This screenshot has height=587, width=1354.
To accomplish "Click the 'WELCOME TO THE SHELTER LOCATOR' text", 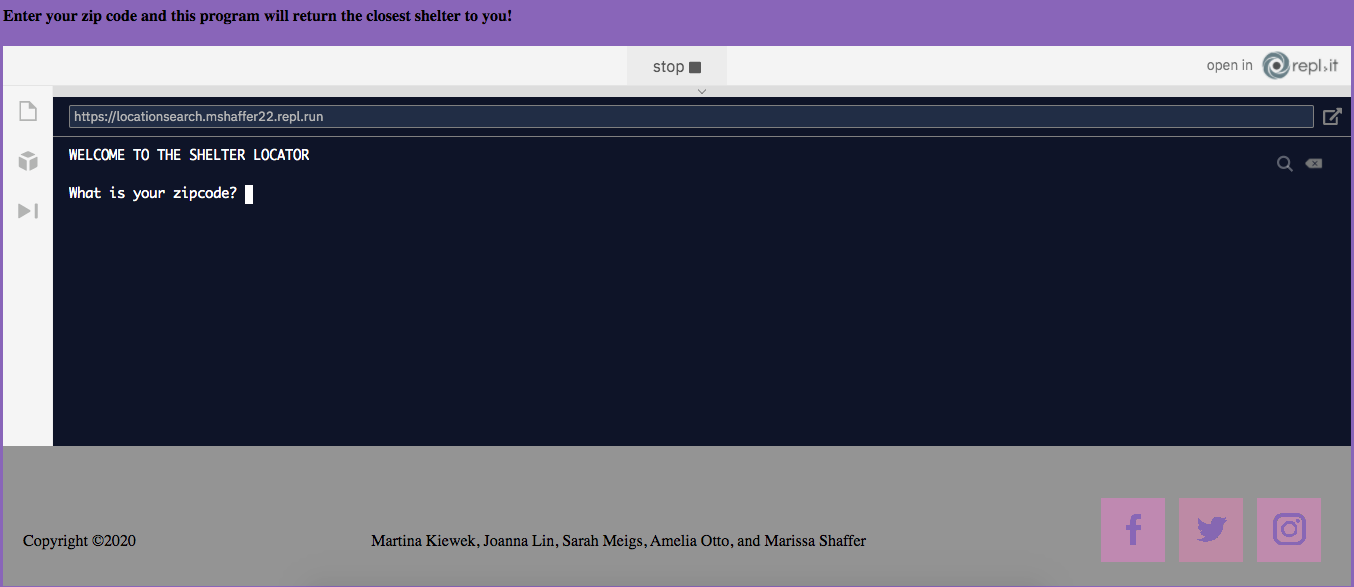I will pyautogui.click(x=189, y=155).
